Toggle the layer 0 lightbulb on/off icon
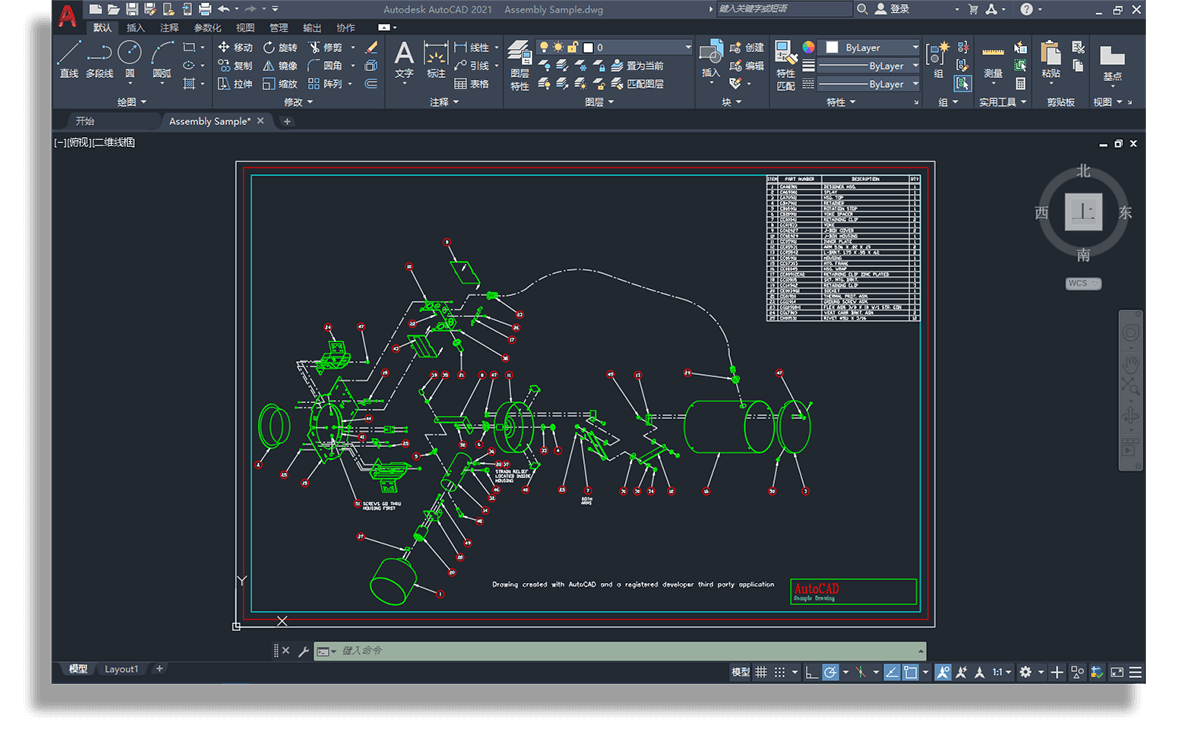Screen dimensions: 1200x733 544,47
